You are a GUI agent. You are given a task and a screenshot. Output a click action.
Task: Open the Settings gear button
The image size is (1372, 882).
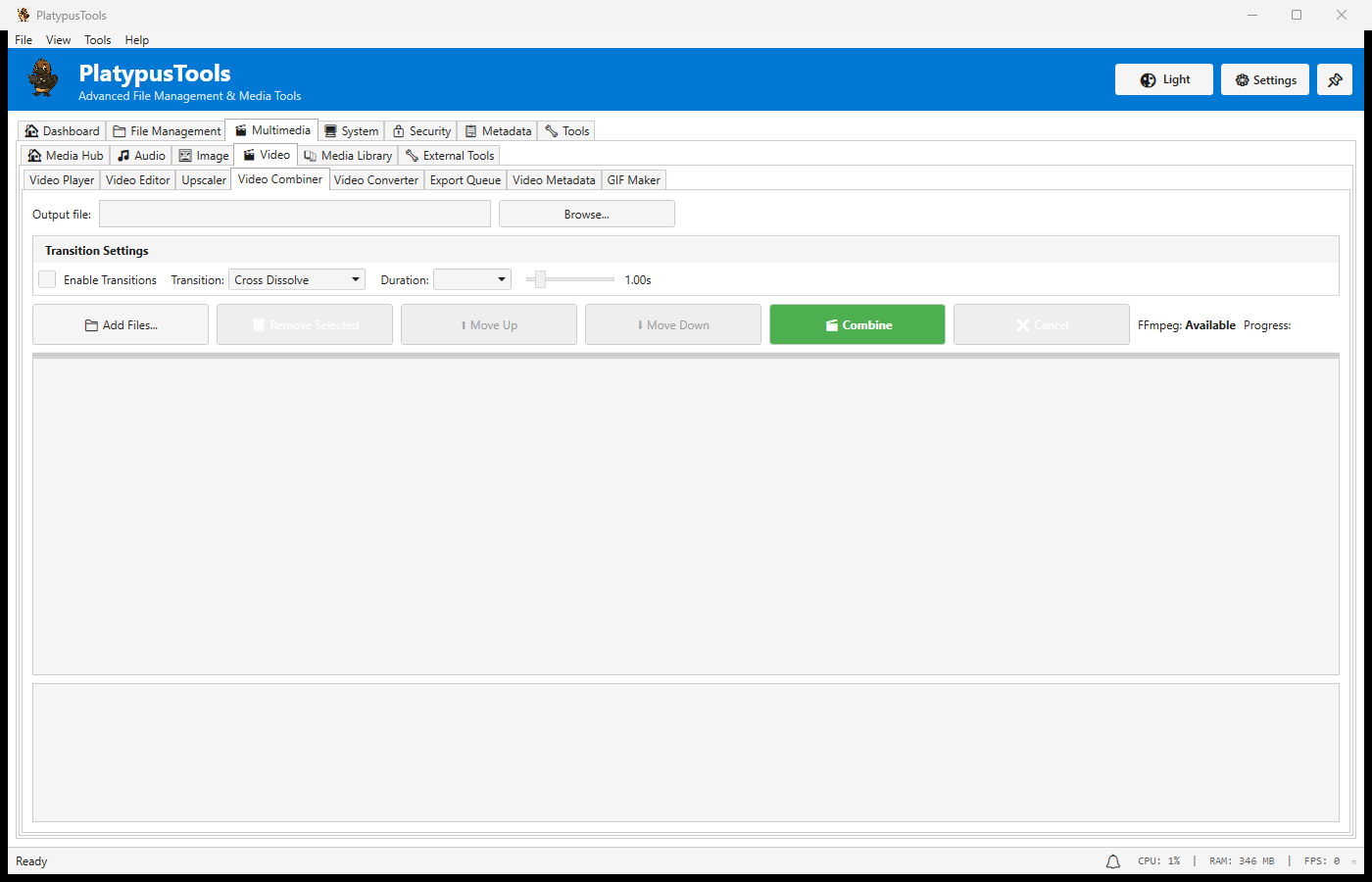[x=1264, y=80]
